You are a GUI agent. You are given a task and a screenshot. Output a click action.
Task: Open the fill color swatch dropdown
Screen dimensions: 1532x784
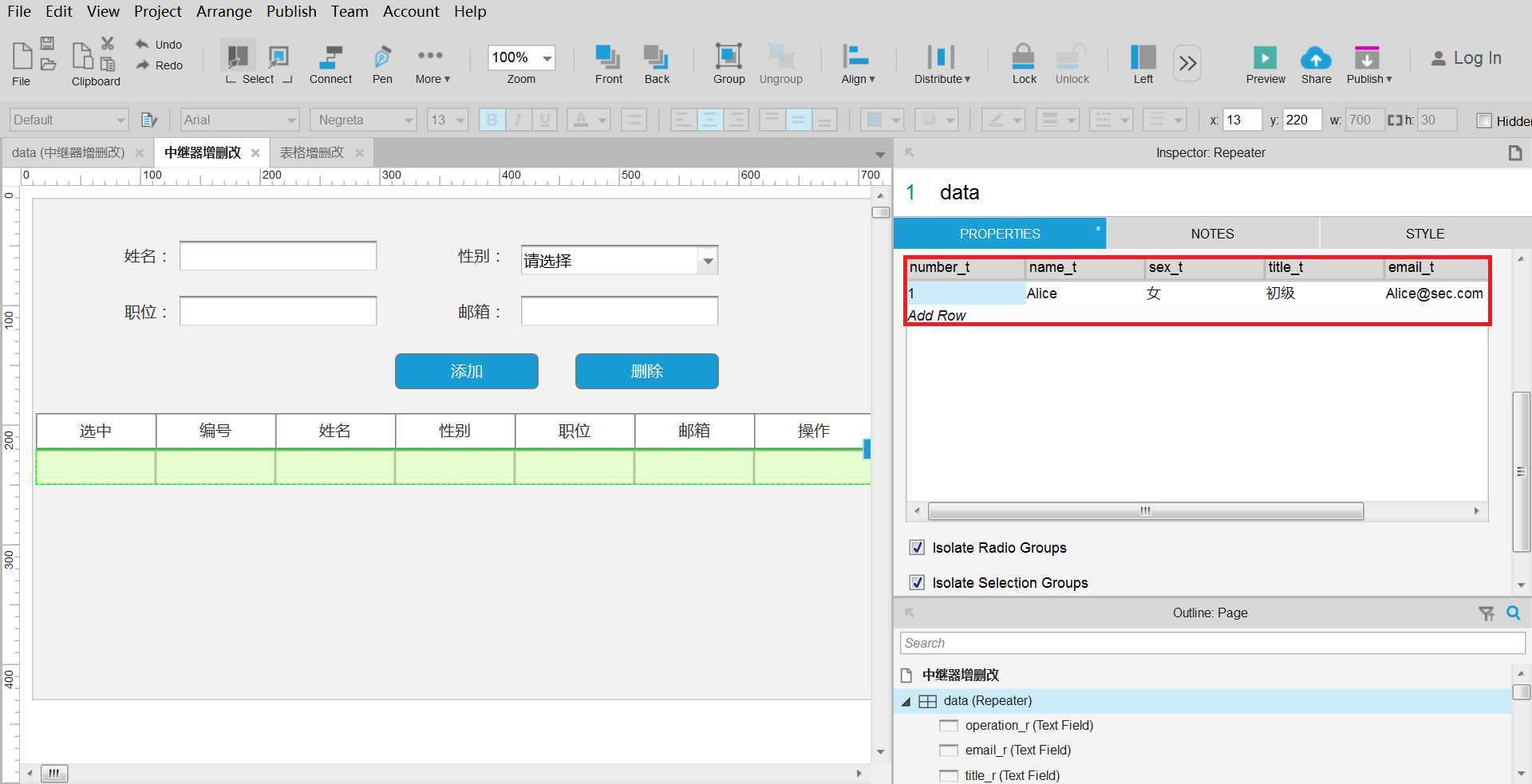click(x=882, y=120)
